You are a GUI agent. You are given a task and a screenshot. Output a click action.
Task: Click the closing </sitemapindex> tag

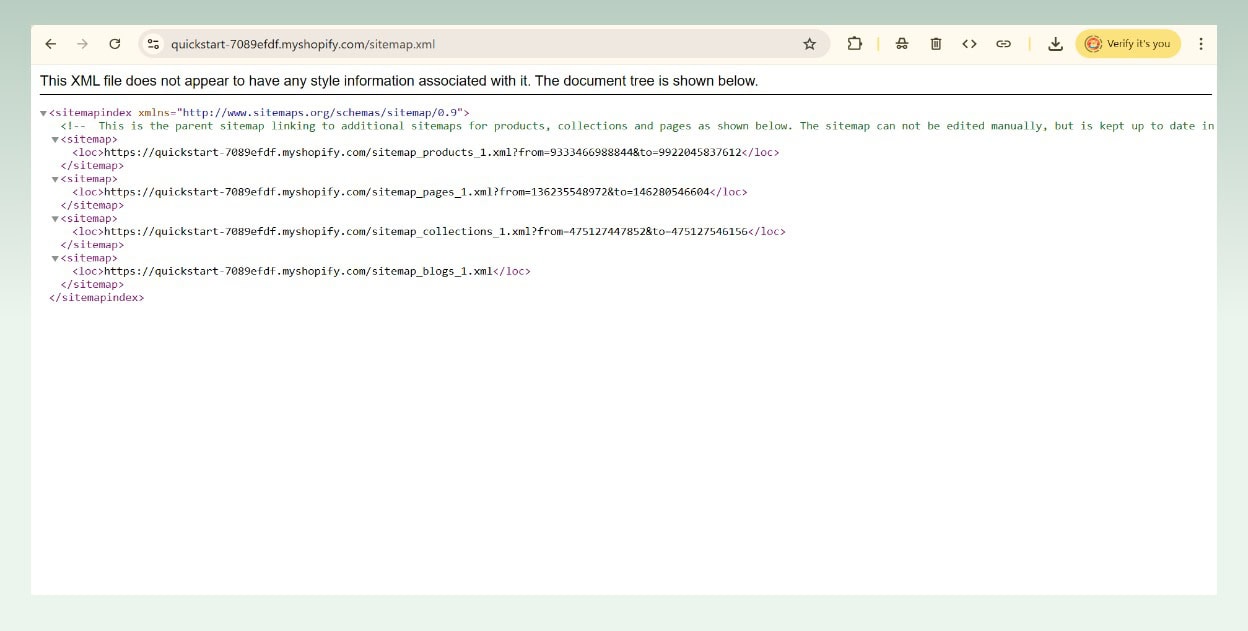[x=96, y=297]
